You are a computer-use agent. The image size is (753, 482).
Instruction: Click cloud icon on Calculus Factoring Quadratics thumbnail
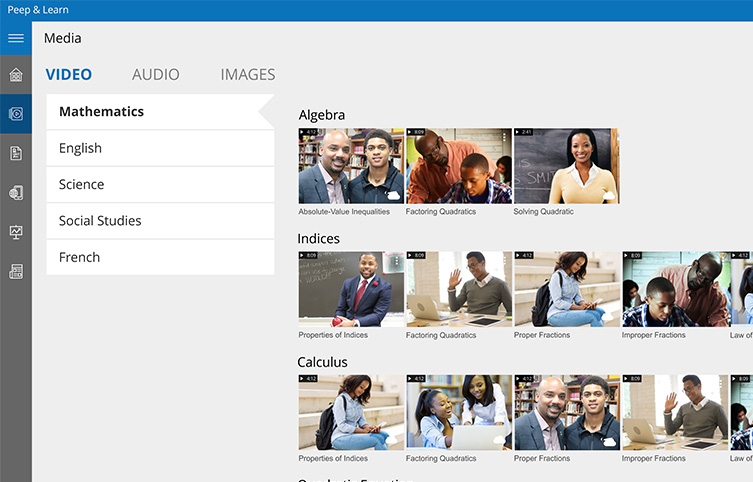(500, 440)
